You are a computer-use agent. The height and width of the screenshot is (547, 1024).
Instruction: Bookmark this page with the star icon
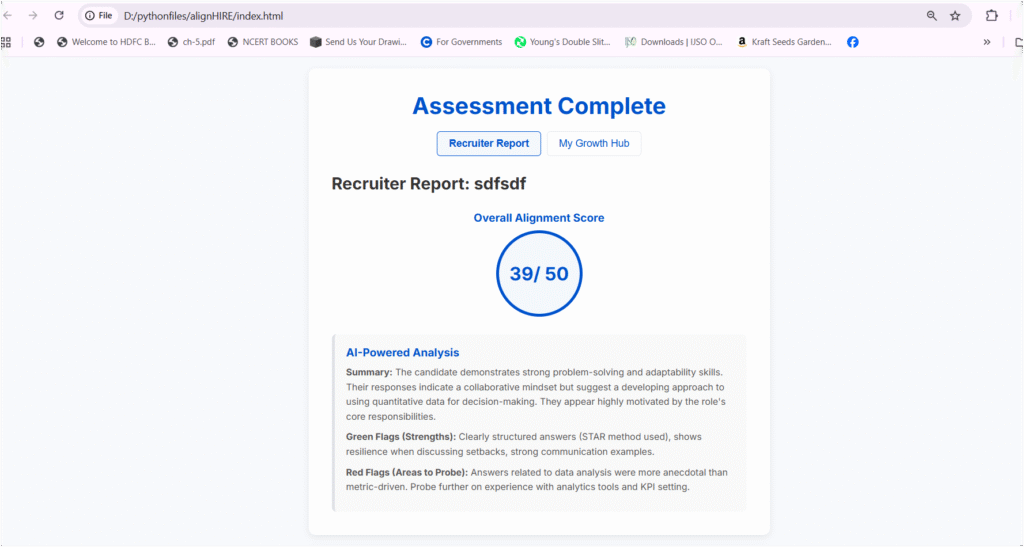(955, 16)
